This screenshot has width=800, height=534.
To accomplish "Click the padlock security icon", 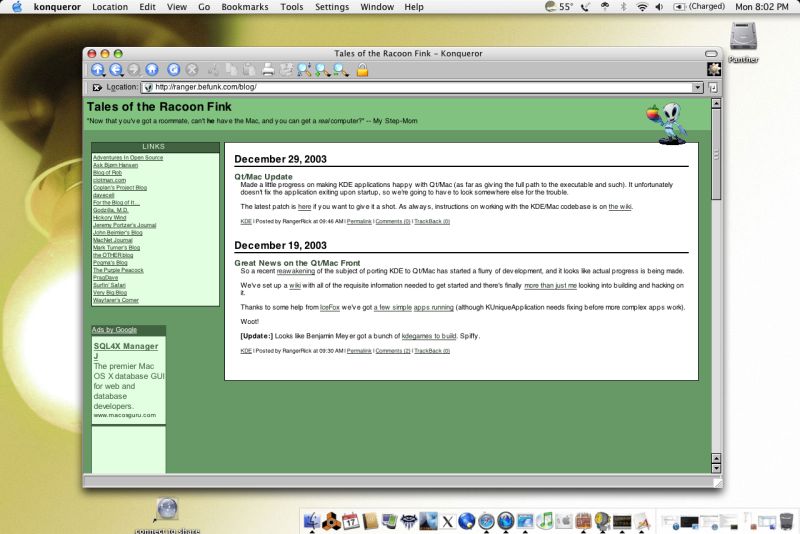I will [x=362, y=69].
